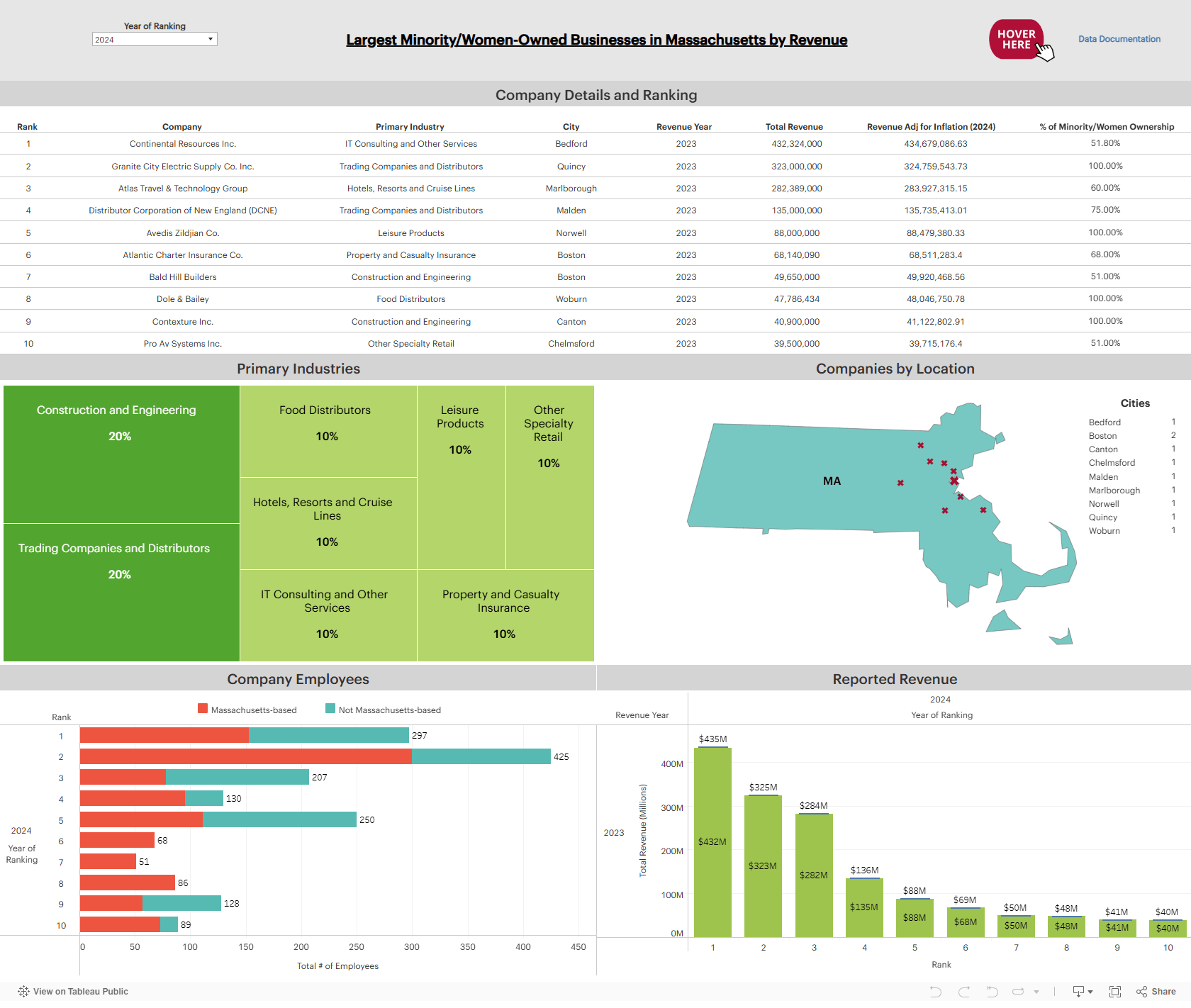Click the $325M revenue bar for rank 2
The image size is (1191, 1008).
point(763,866)
